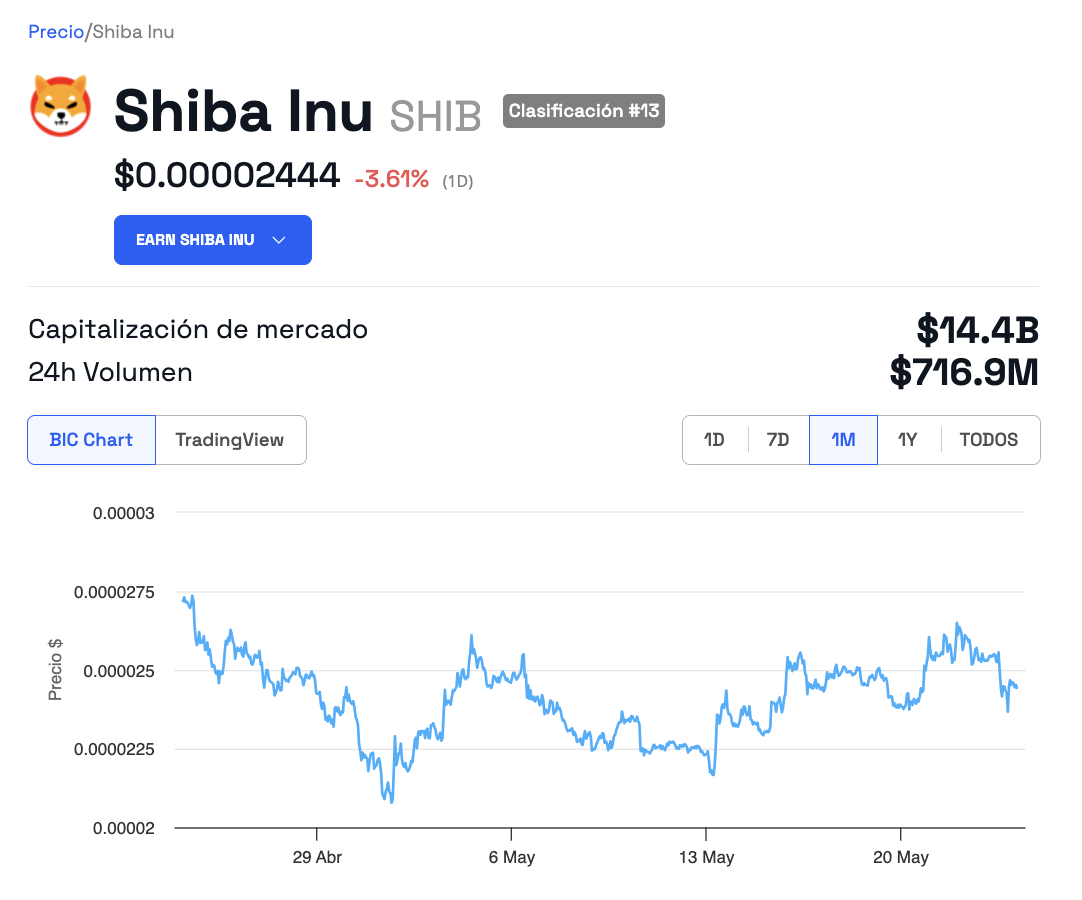Select the 1M time range
Viewport: 1082px width, 900px height.
point(843,440)
